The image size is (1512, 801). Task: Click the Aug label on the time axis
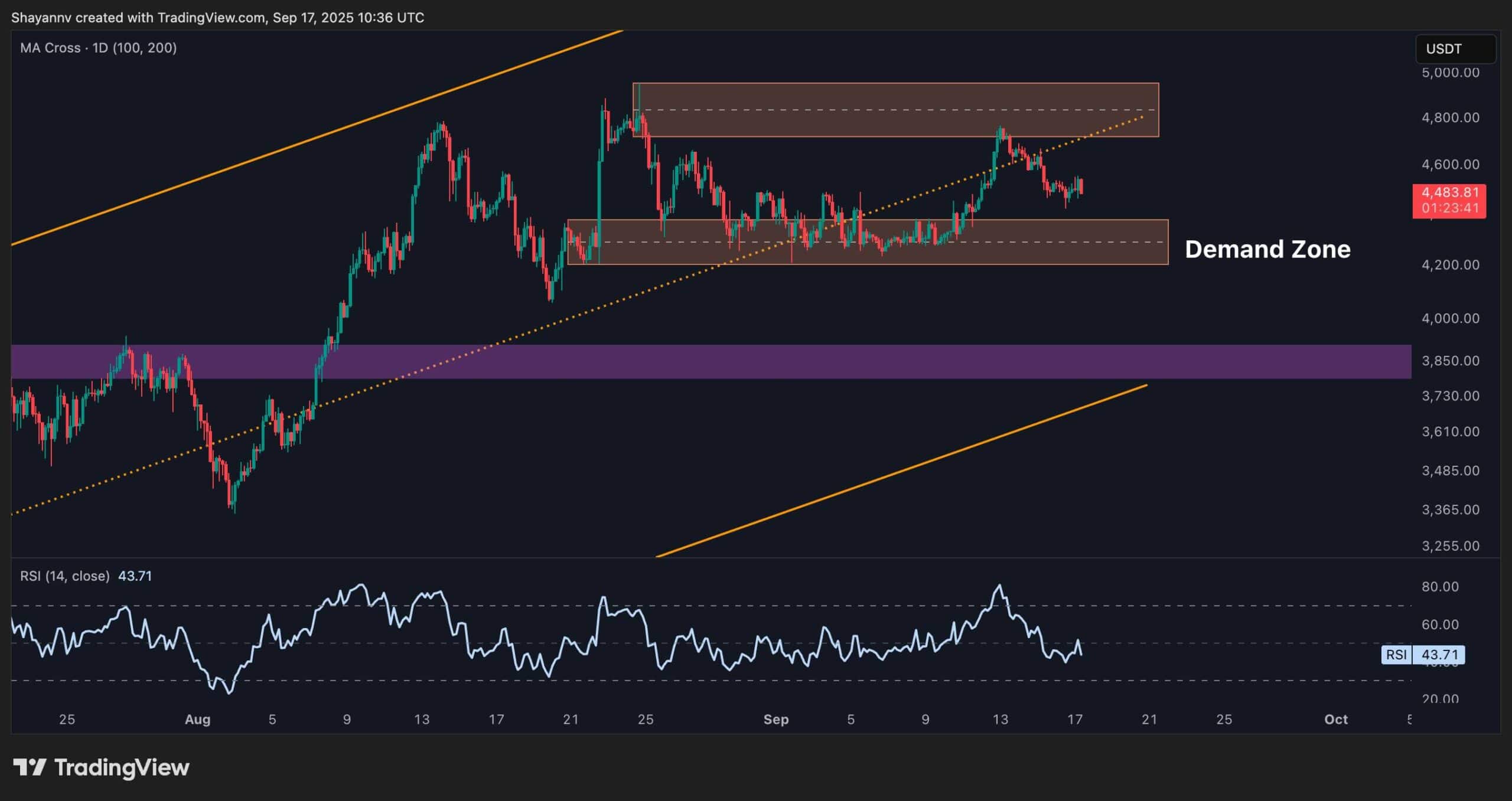[198, 720]
